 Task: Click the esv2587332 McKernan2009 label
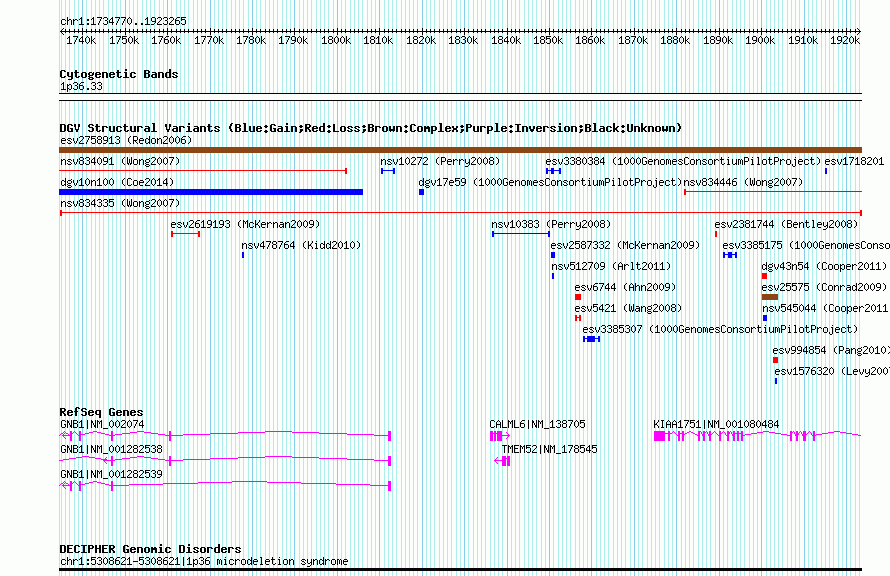coord(625,245)
